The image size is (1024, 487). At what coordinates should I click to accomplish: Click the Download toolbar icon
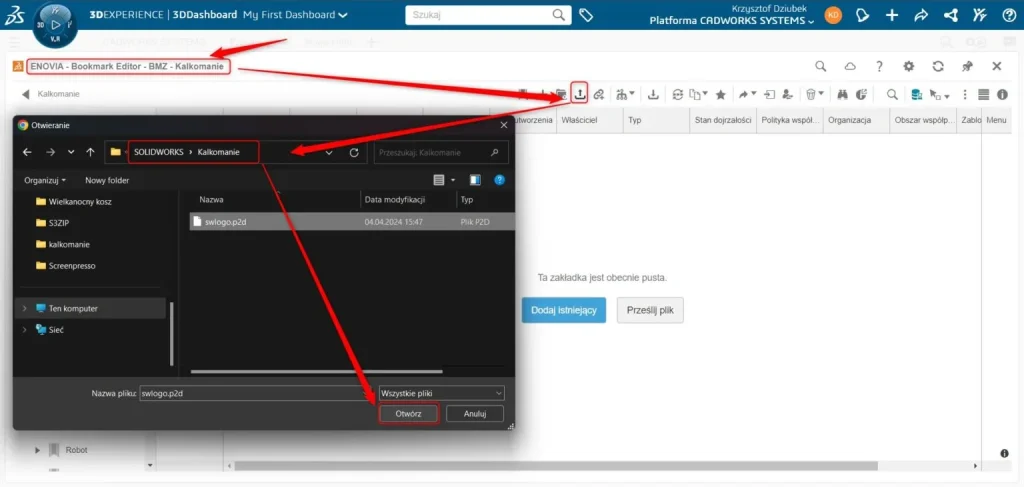pos(653,95)
